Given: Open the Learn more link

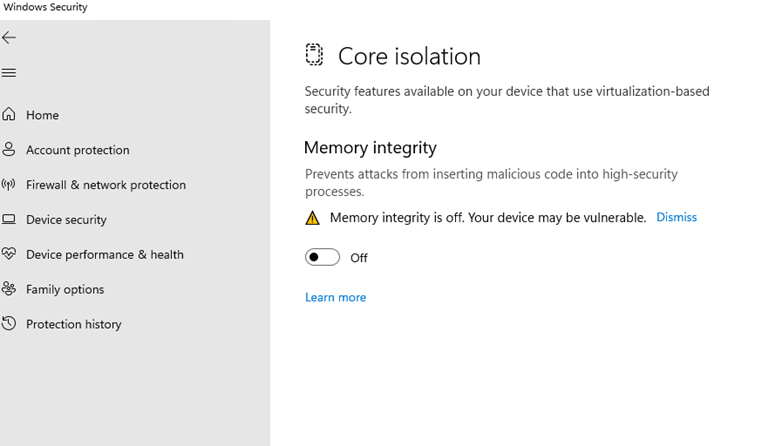Looking at the screenshot, I should tap(335, 297).
